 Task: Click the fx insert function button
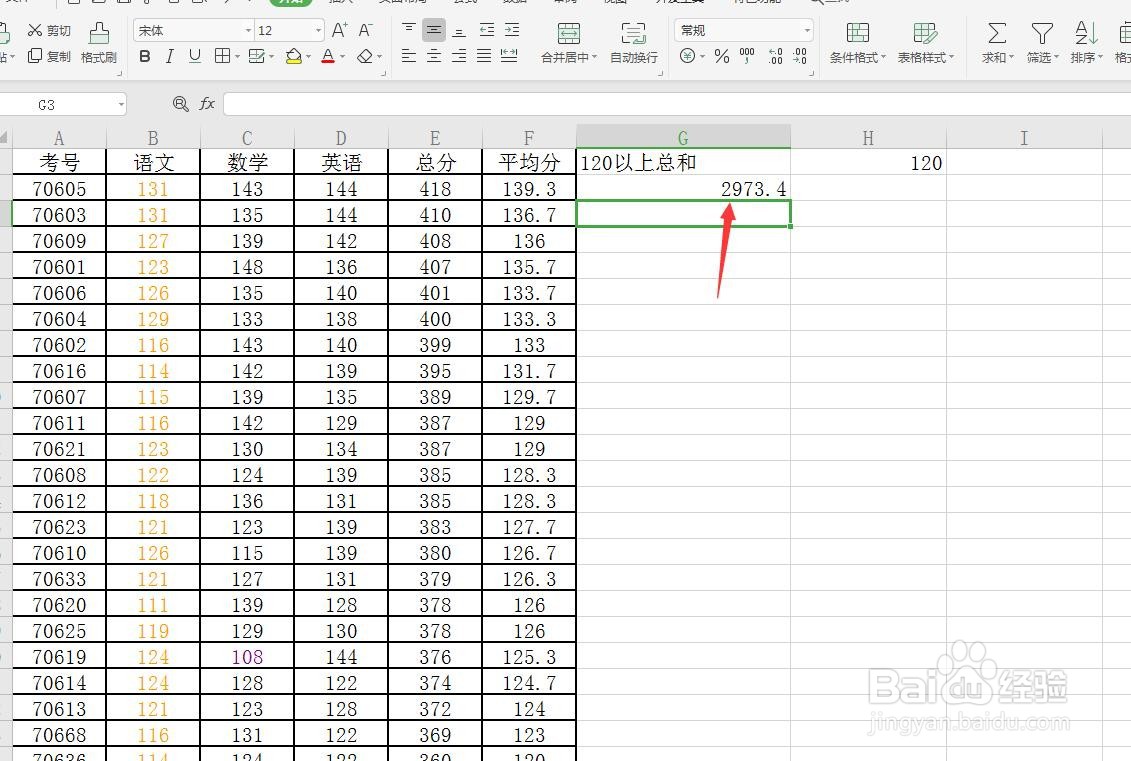point(207,104)
